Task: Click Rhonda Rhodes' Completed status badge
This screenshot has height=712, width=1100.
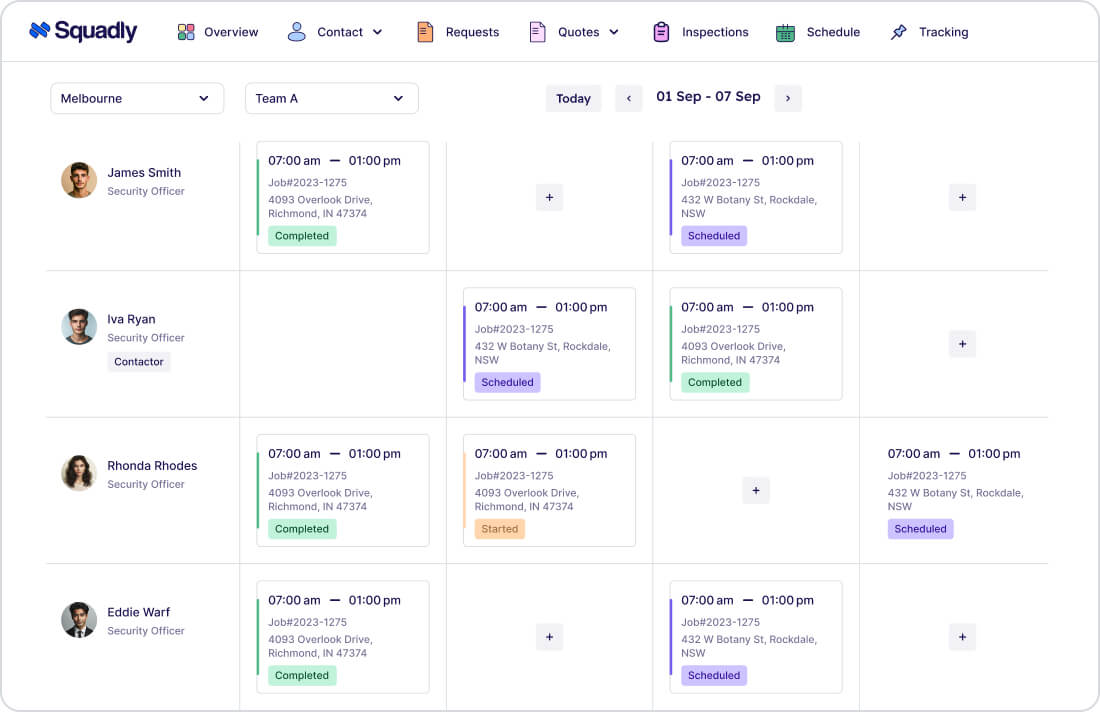Action: [302, 529]
